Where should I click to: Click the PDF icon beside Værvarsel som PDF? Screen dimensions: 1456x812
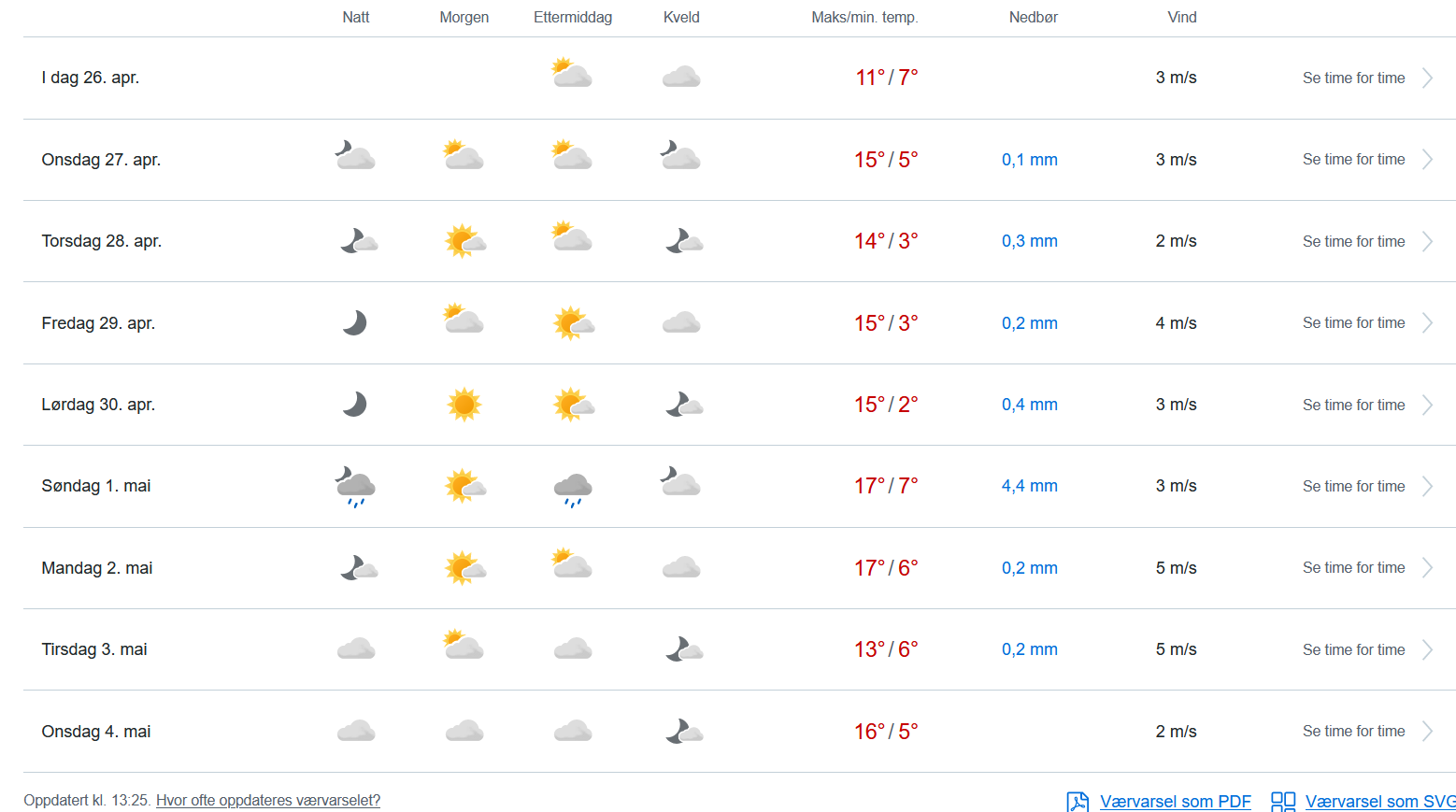(x=1078, y=802)
